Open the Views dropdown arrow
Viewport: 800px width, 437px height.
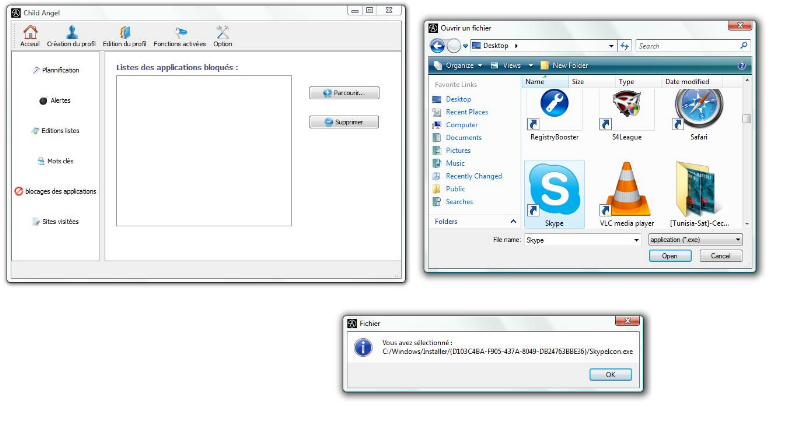(x=531, y=65)
